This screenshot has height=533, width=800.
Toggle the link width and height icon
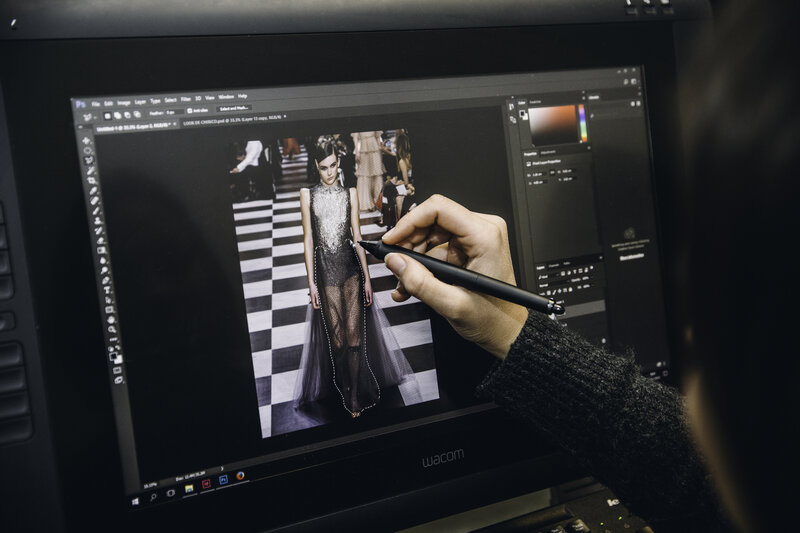coord(552,172)
